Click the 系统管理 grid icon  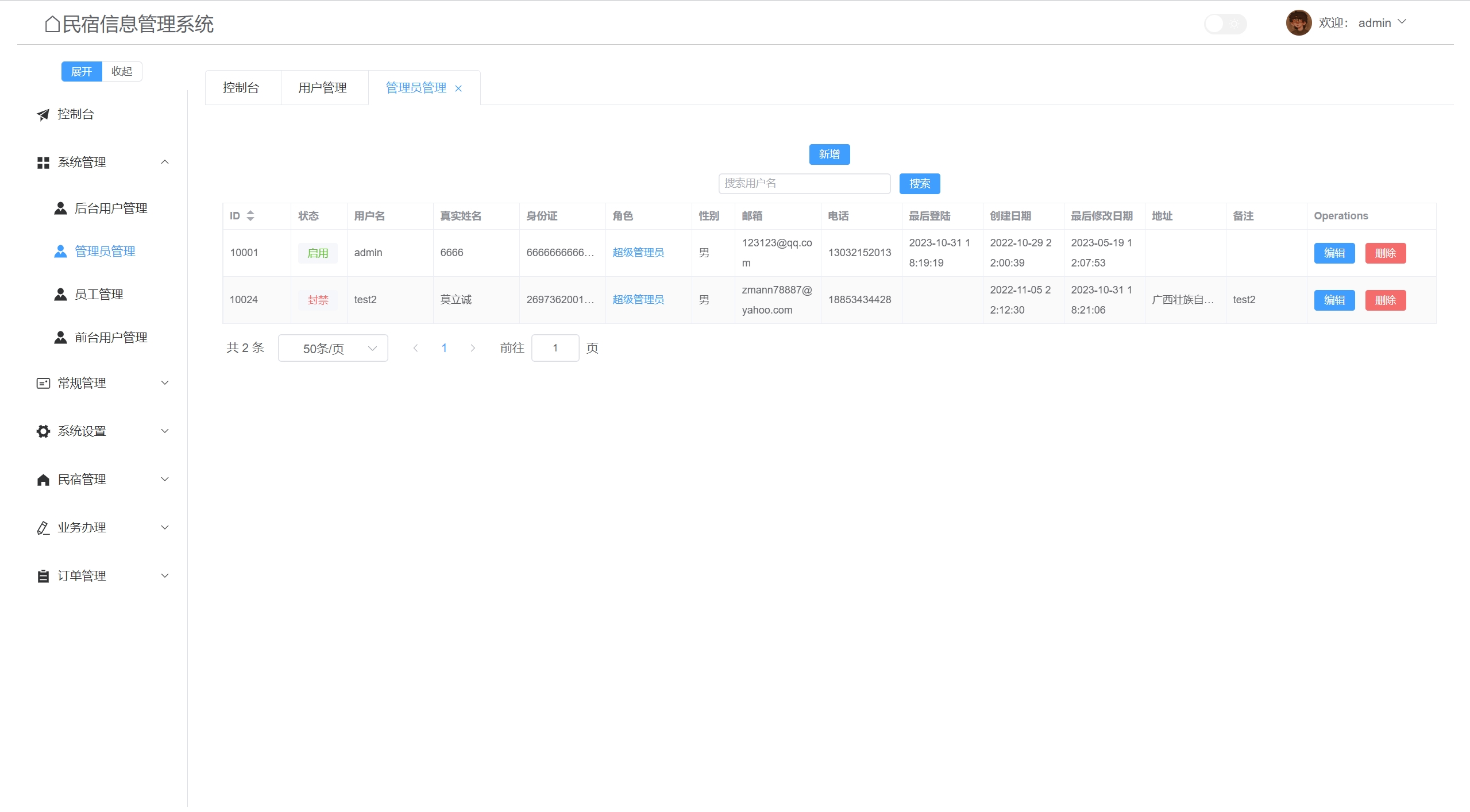(x=43, y=163)
